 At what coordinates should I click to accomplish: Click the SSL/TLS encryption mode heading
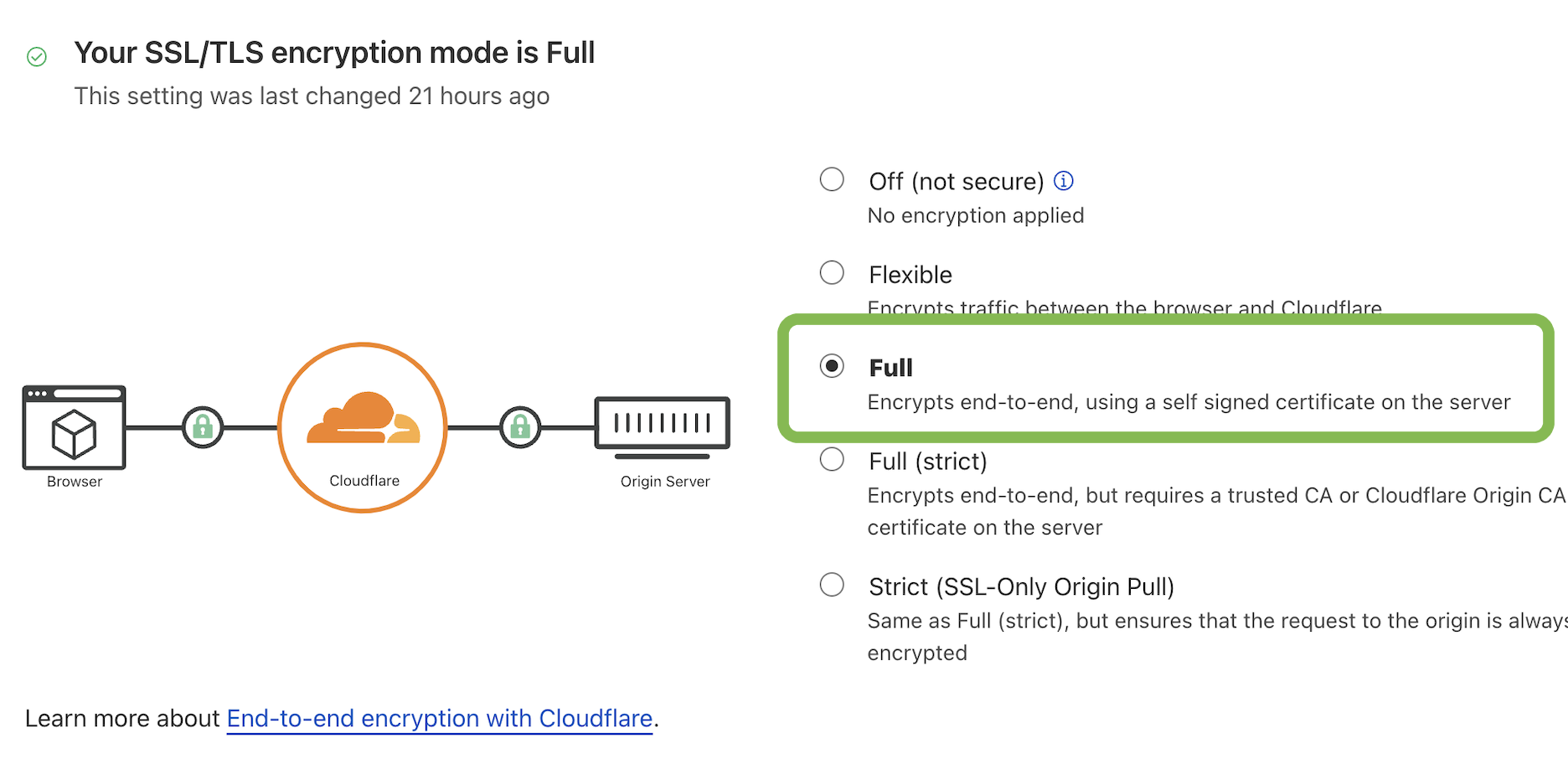click(334, 53)
